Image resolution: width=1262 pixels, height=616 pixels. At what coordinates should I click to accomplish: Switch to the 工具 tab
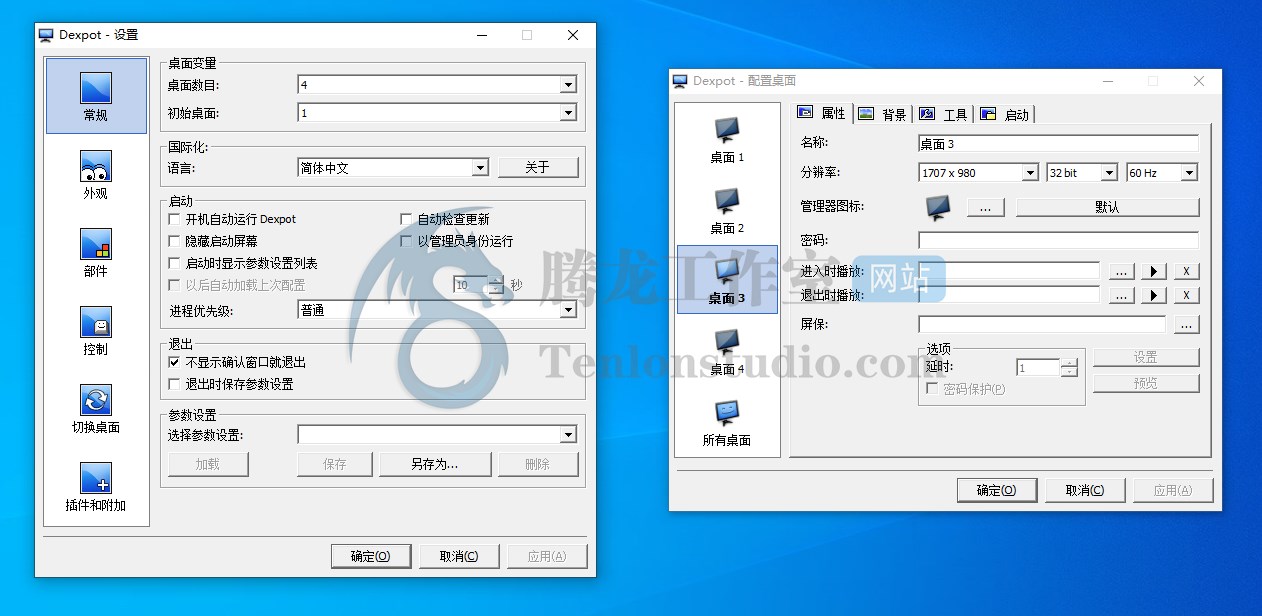click(944, 114)
